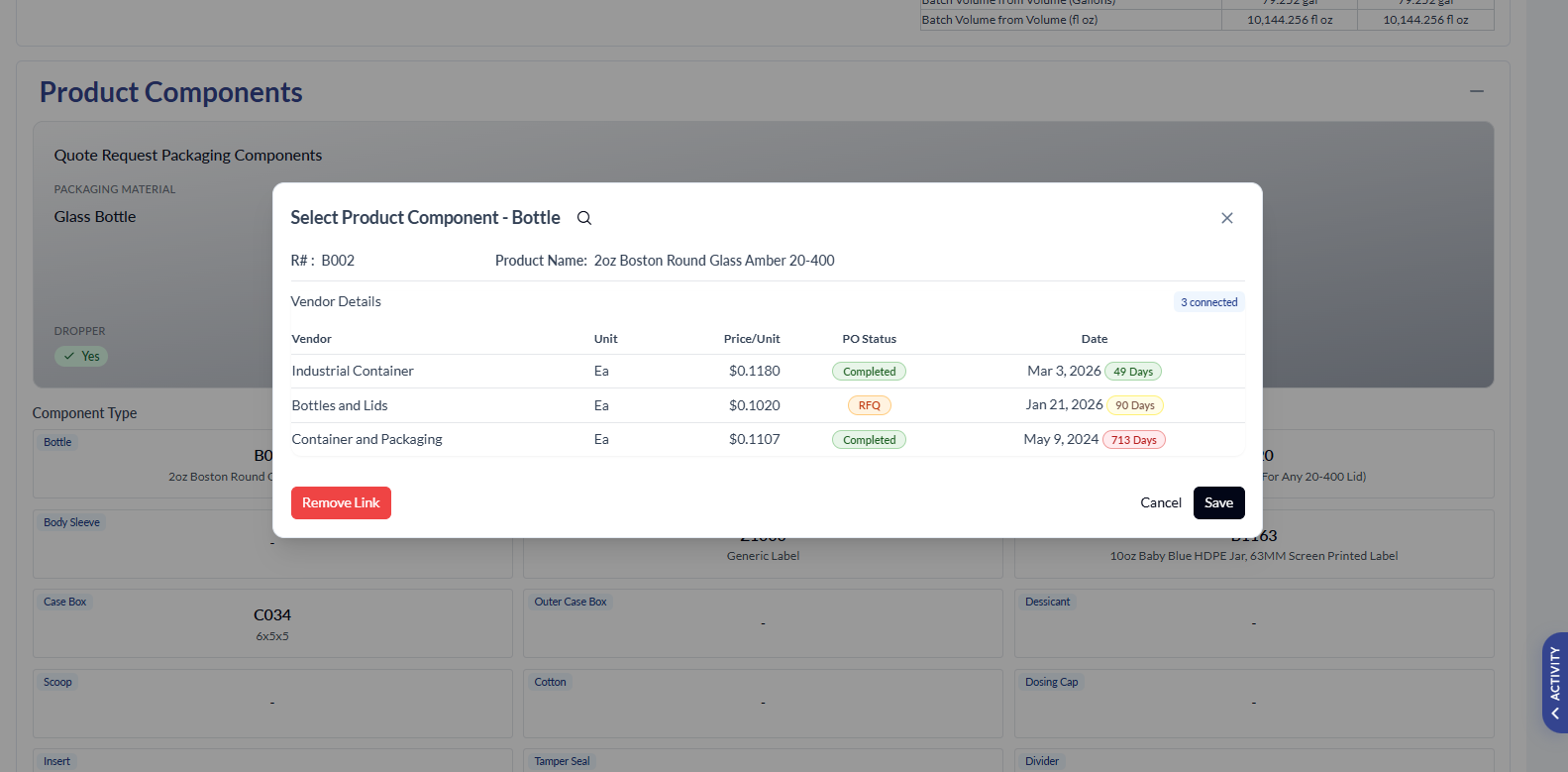The image size is (1568, 772).
Task: Click Completed status for Container and Packaging
Action: coord(869,440)
